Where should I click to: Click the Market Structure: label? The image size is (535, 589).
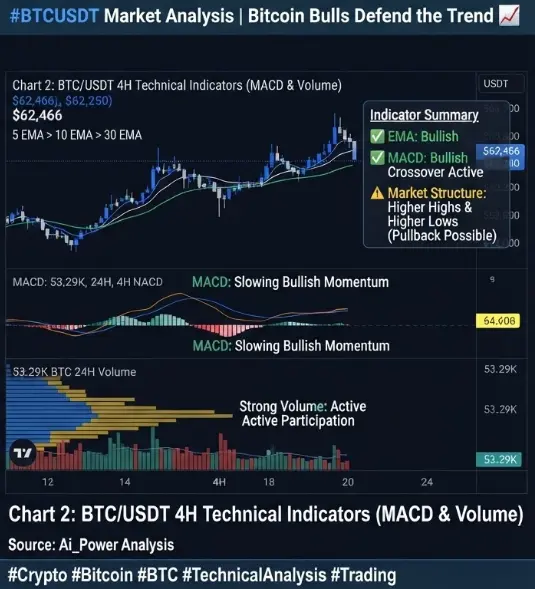tap(437, 193)
